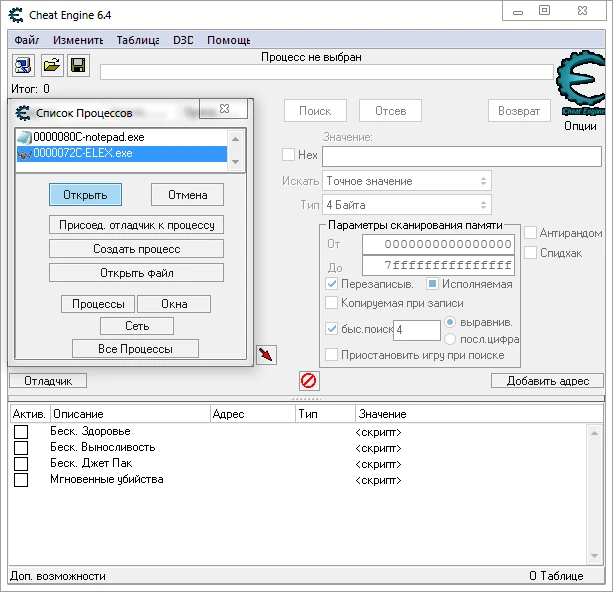
Task: Select 0000072C-ELEX.exe in process list
Action: pyautogui.click(x=122, y=154)
